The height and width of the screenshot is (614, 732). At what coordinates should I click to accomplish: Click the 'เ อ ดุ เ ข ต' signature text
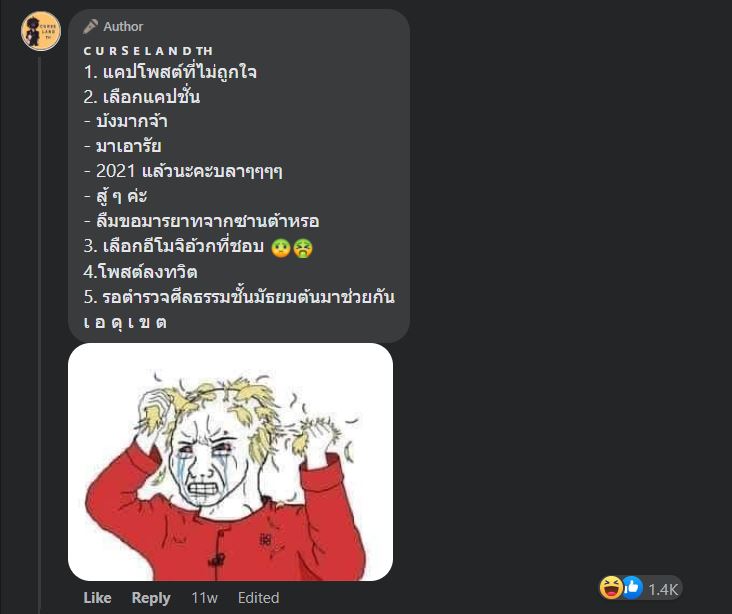click(125, 322)
